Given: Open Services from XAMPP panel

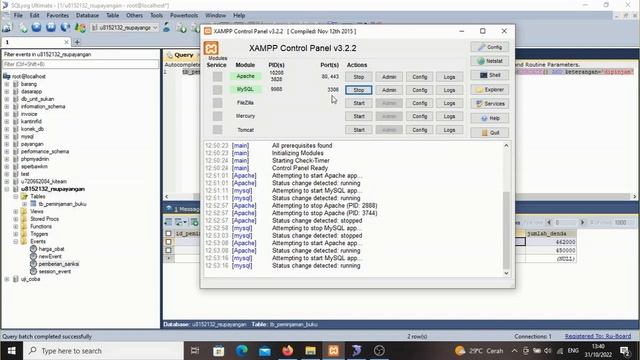Looking at the screenshot, I should [x=489, y=104].
